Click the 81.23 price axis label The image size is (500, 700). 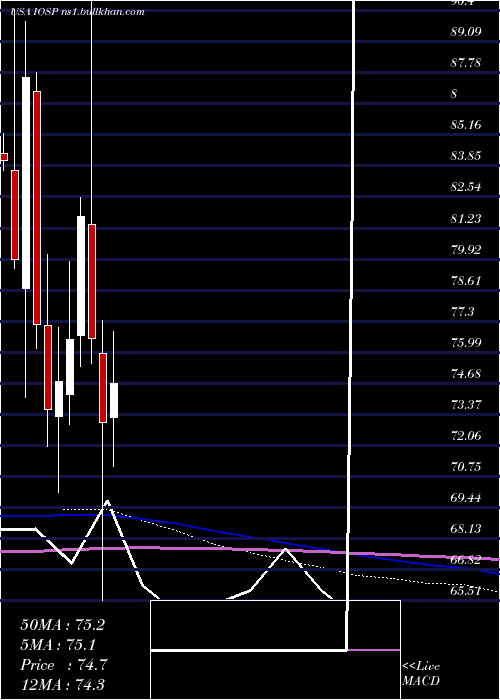[466, 218]
